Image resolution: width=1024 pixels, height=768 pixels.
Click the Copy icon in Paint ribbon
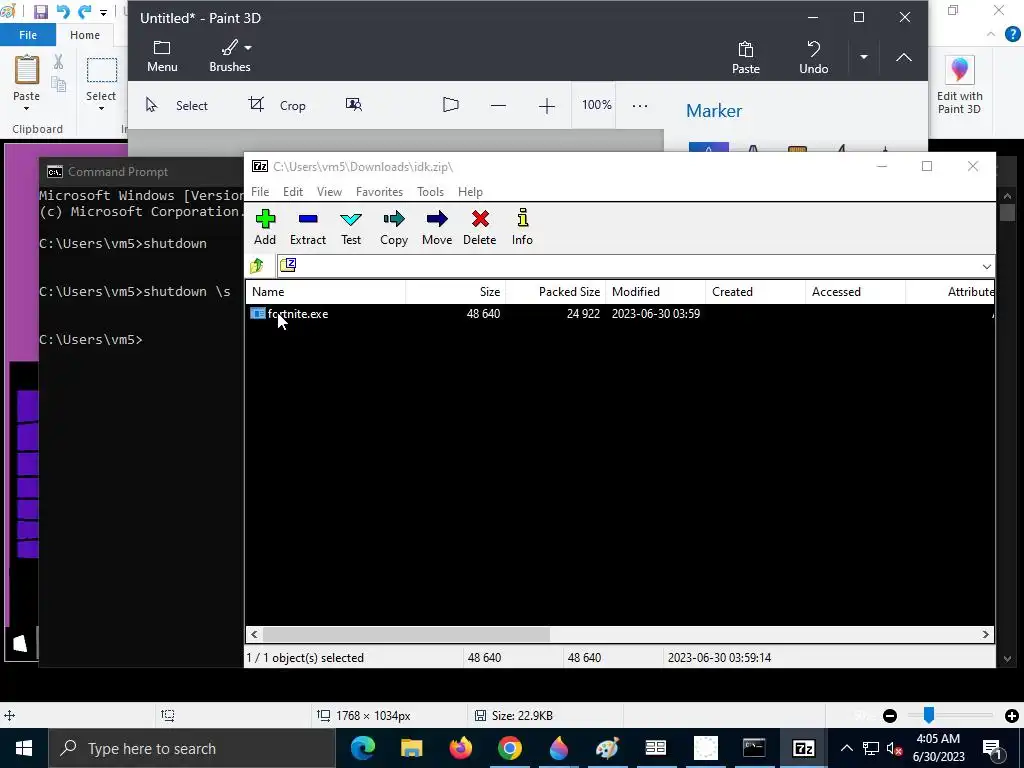click(x=59, y=84)
